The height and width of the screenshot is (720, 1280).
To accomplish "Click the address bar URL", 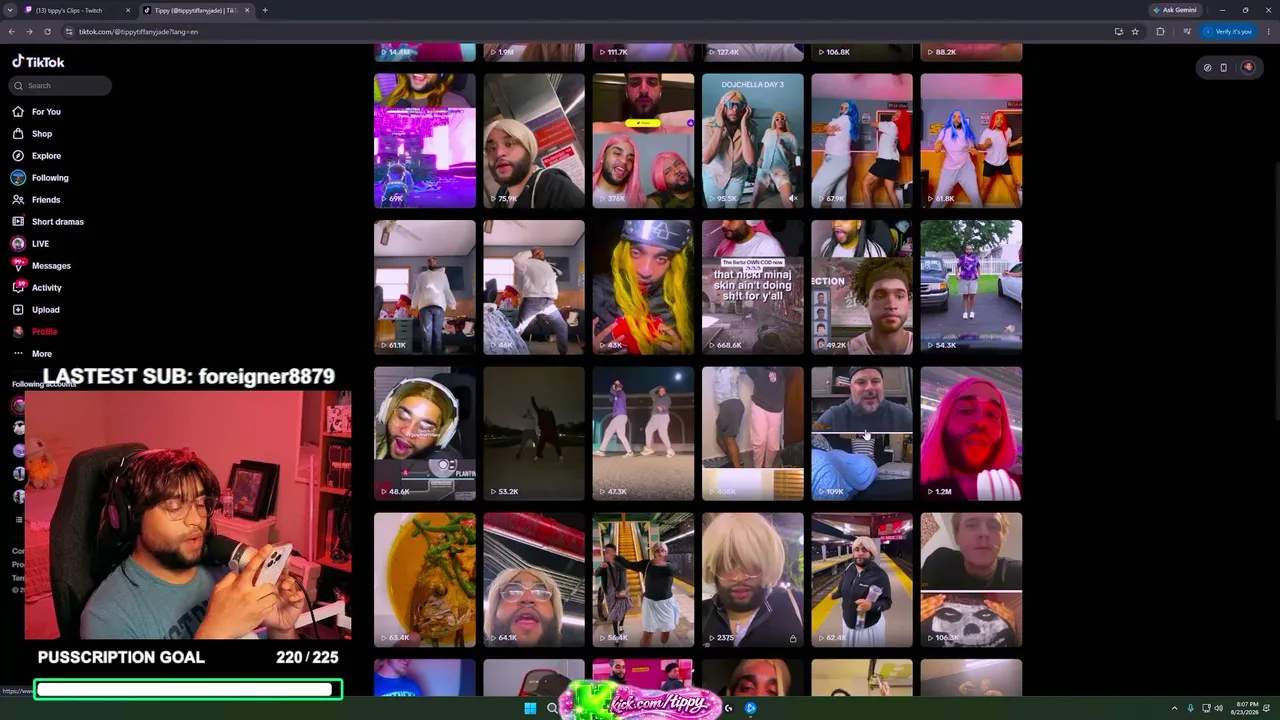I will point(138,32).
